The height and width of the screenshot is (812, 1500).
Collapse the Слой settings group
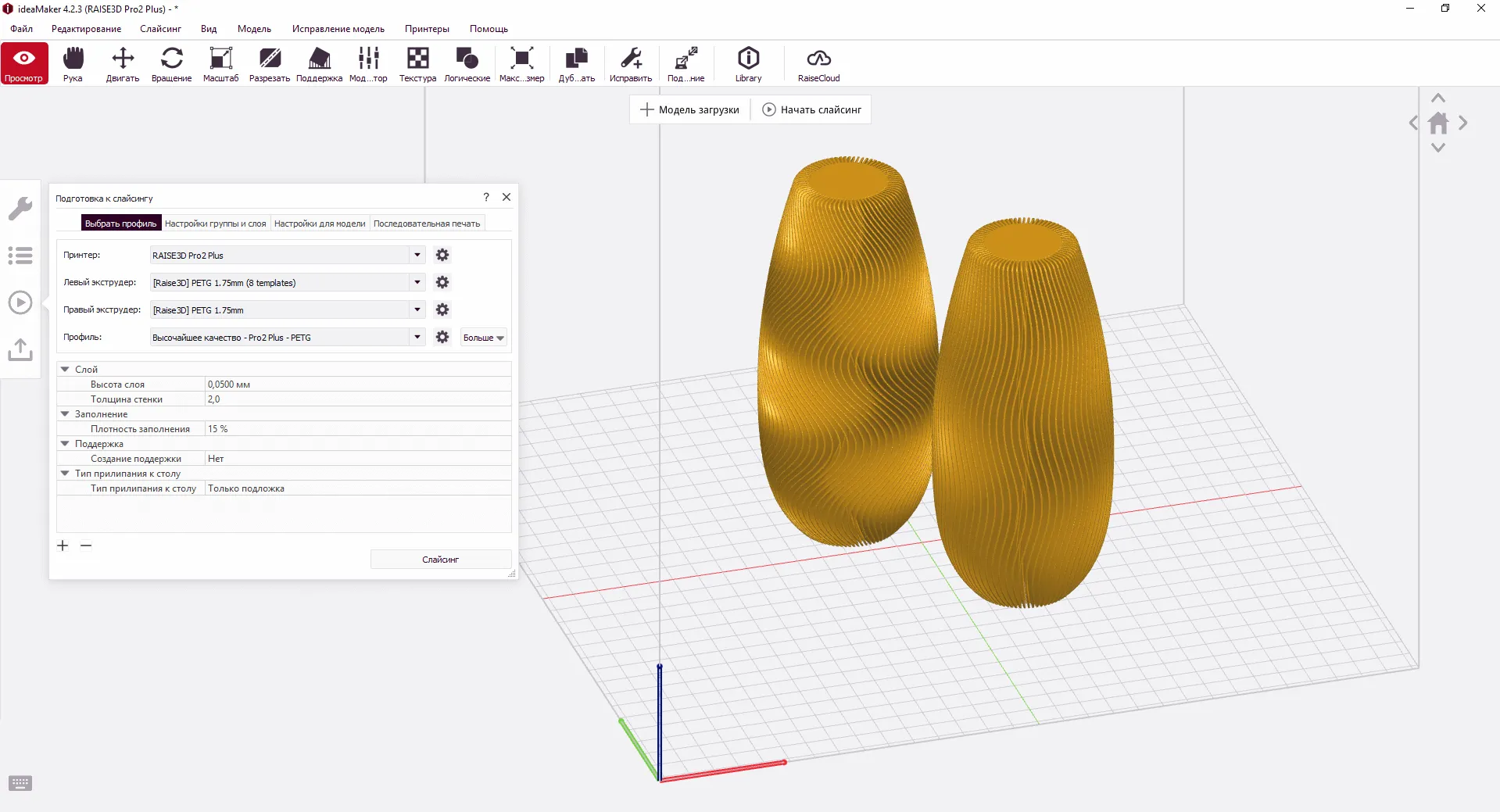coord(66,369)
